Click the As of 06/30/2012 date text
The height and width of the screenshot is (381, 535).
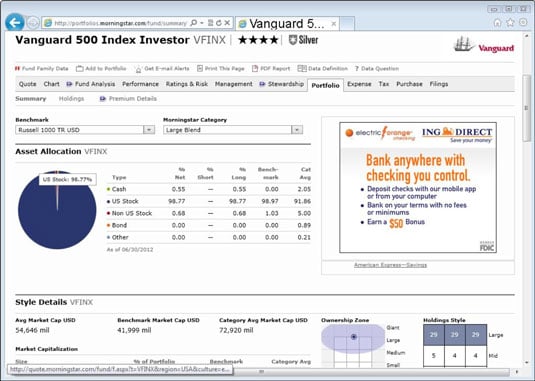[130, 249]
